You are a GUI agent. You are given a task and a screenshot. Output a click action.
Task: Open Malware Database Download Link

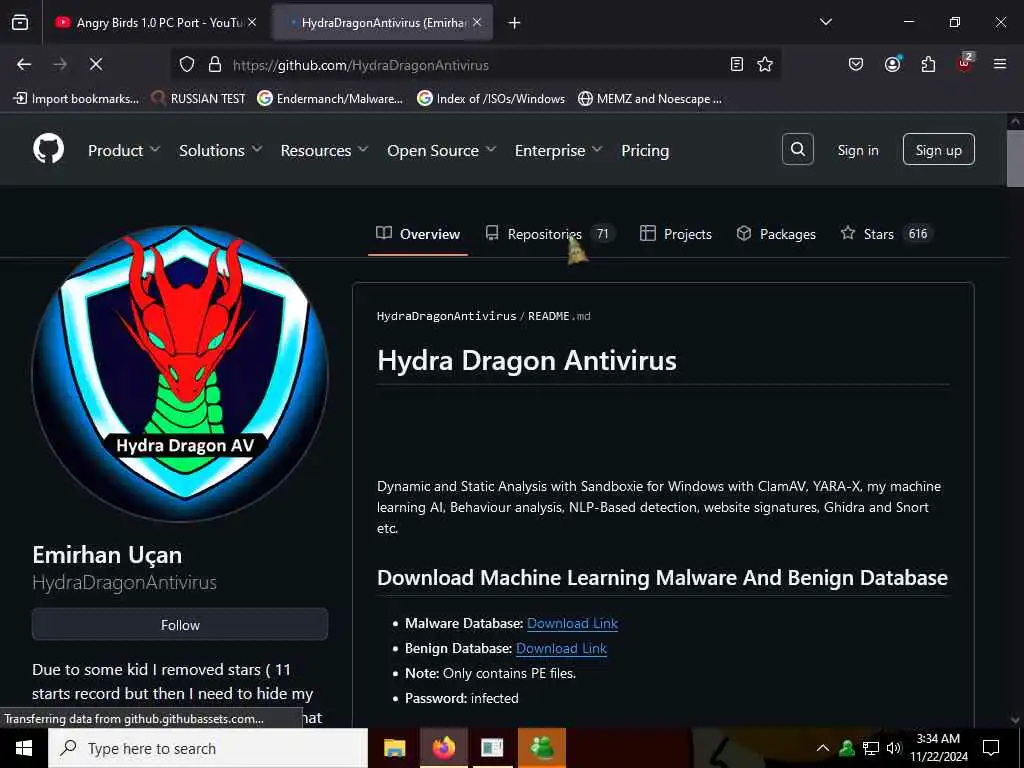pyautogui.click(x=572, y=623)
